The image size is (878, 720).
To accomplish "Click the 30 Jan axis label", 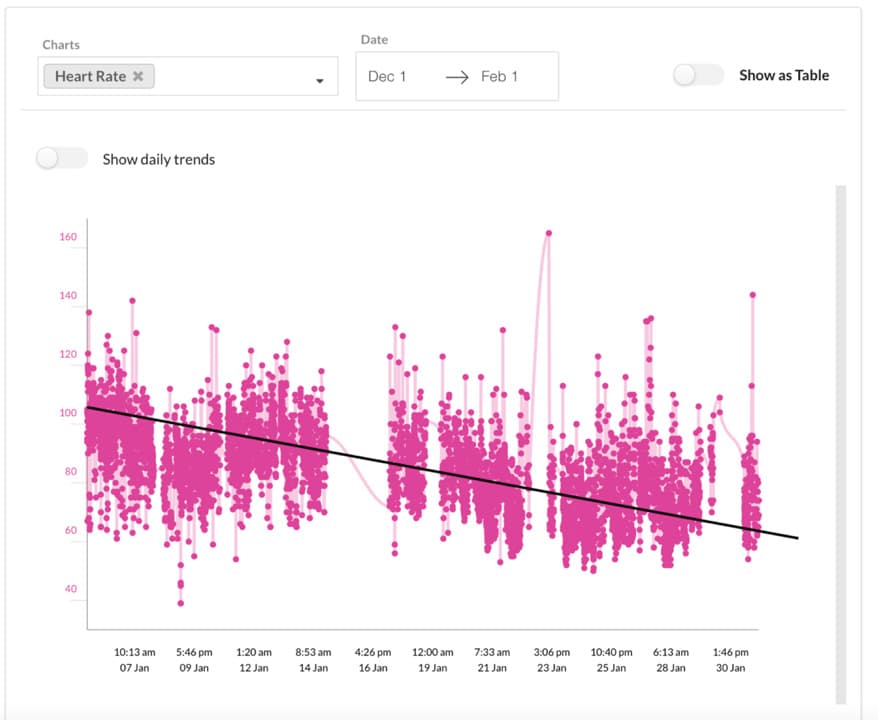I will coord(731,668).
